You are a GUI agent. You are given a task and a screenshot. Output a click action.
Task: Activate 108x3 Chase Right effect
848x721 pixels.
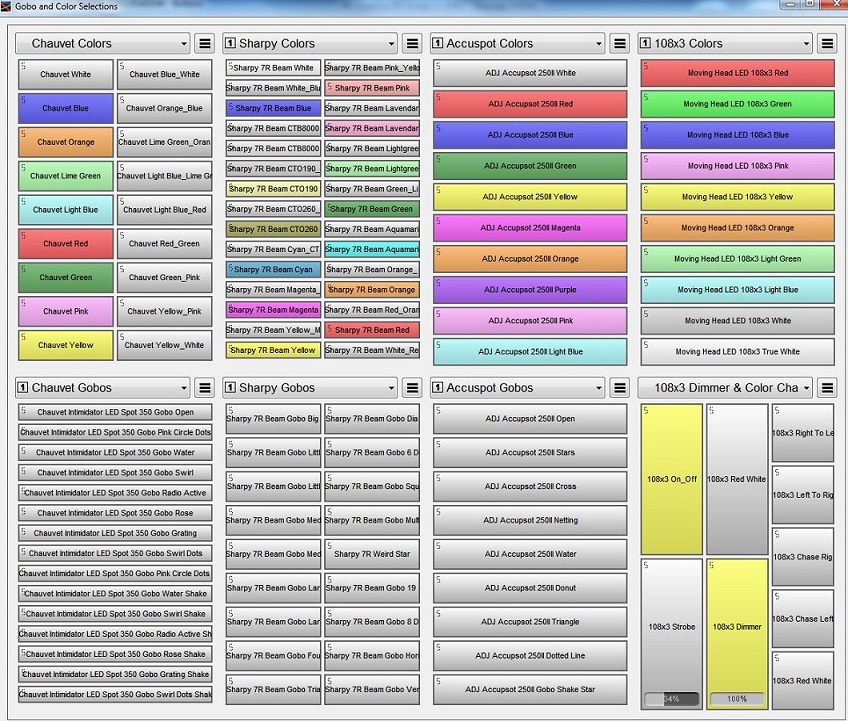click(x=803, y=557)
